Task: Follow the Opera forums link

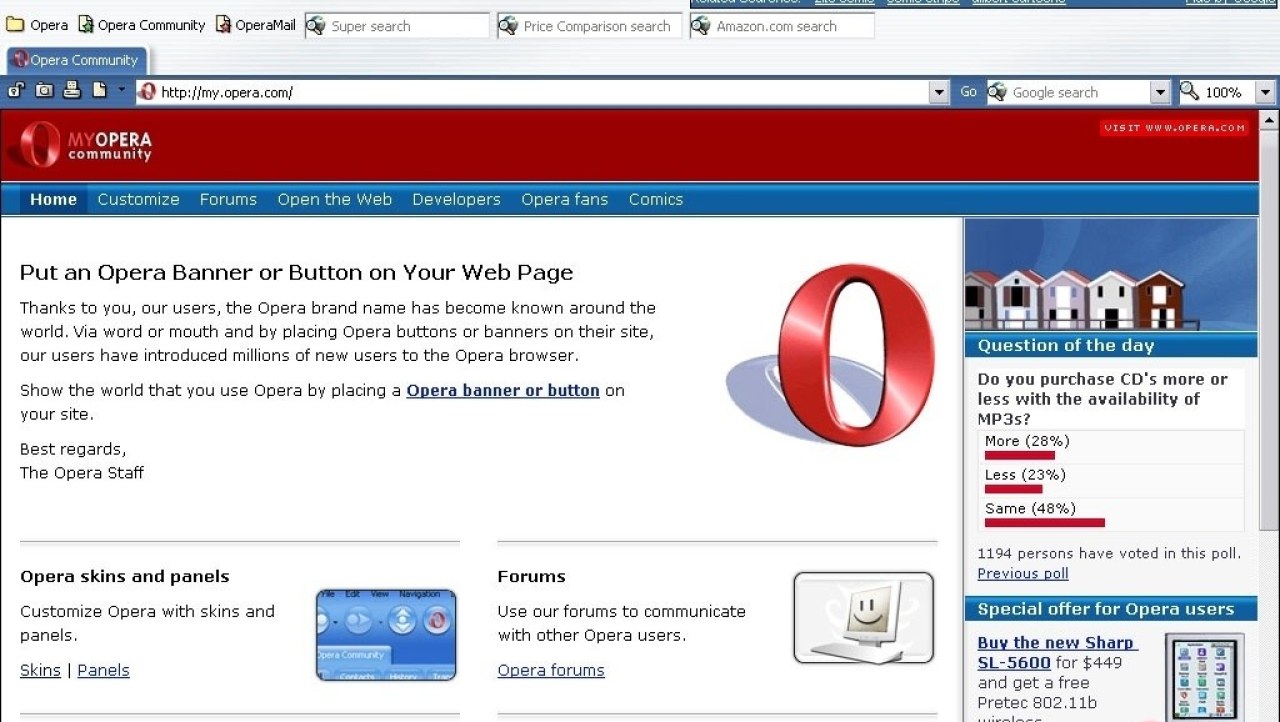Action: (x=551, y=670)
